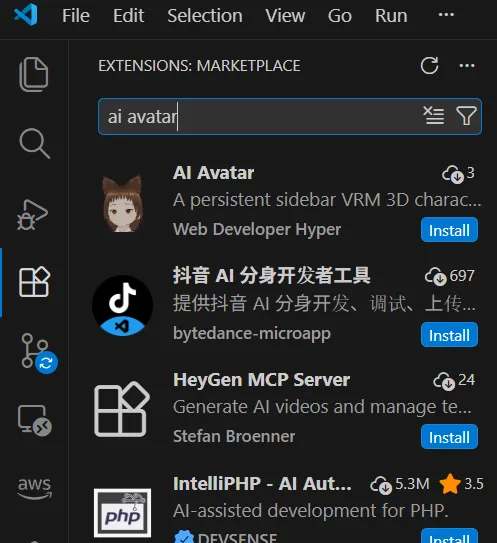Install the HeyGen MCP Server extension

[449, 437]
